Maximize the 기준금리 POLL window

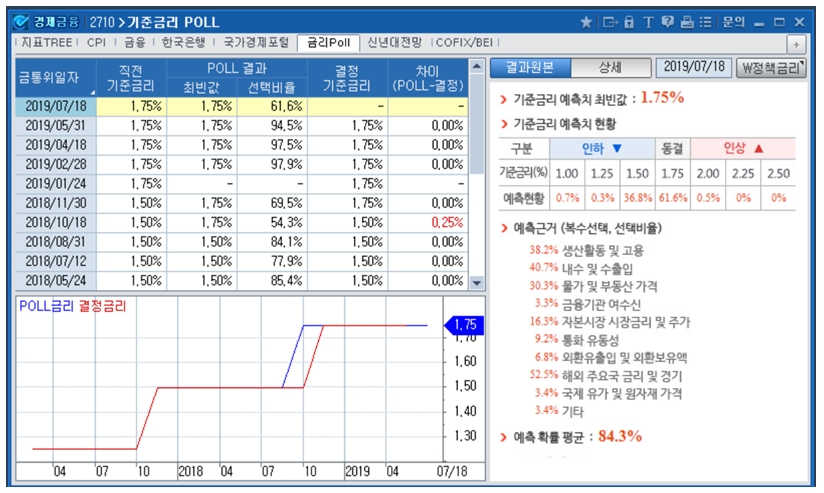click(x=779, y=22)
